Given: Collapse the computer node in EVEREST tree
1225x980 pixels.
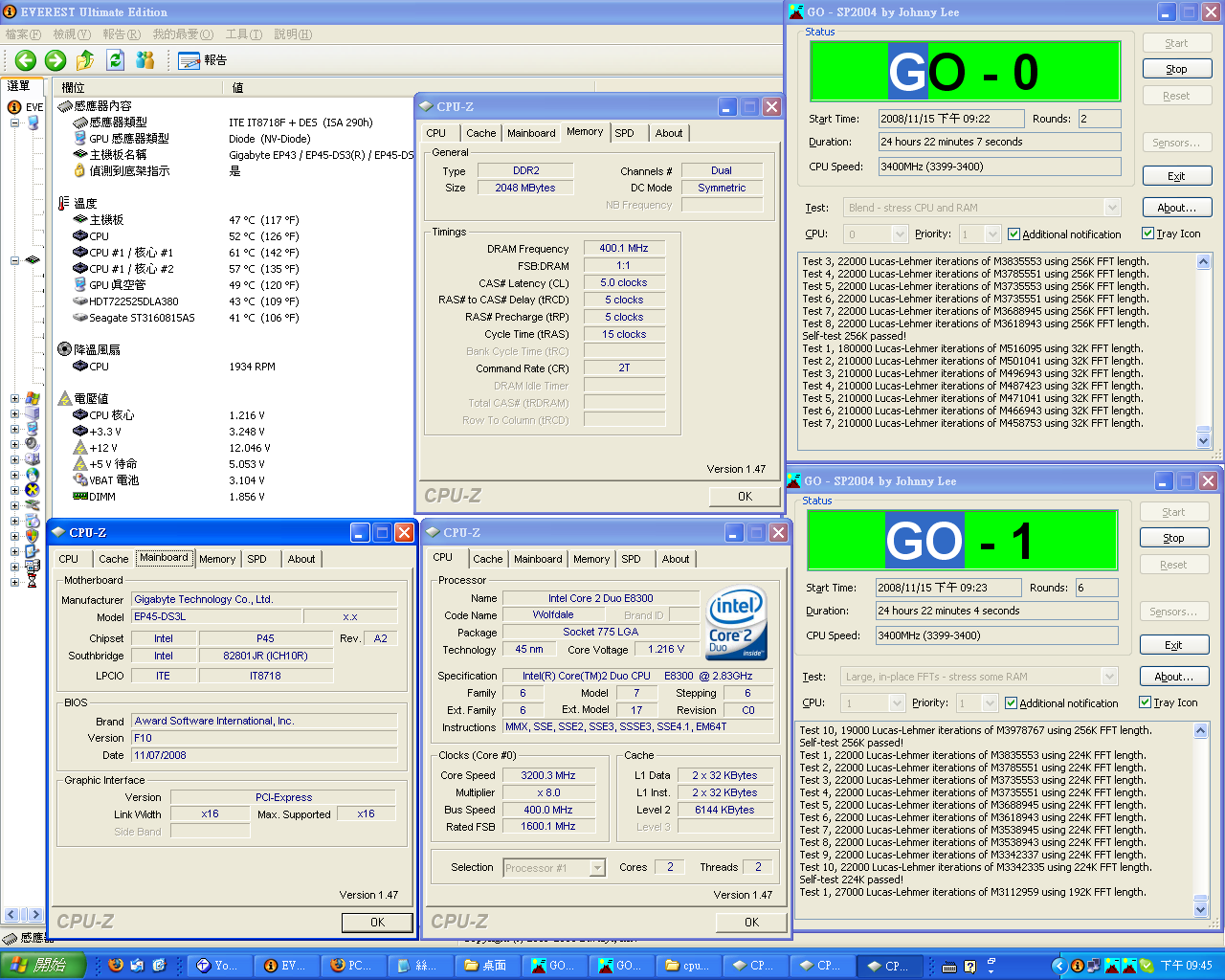Looking at the screenshot, I should click(14, 122).
